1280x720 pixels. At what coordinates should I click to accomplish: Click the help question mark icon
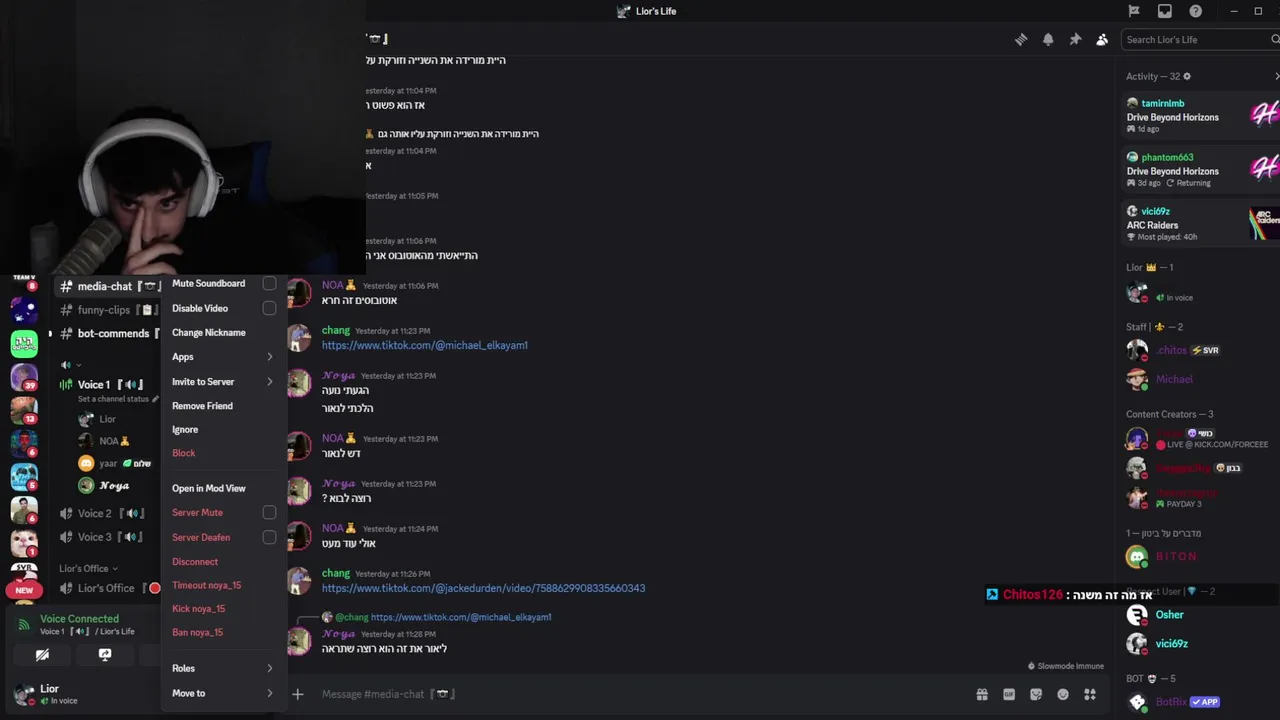[x=1196, y=11]
